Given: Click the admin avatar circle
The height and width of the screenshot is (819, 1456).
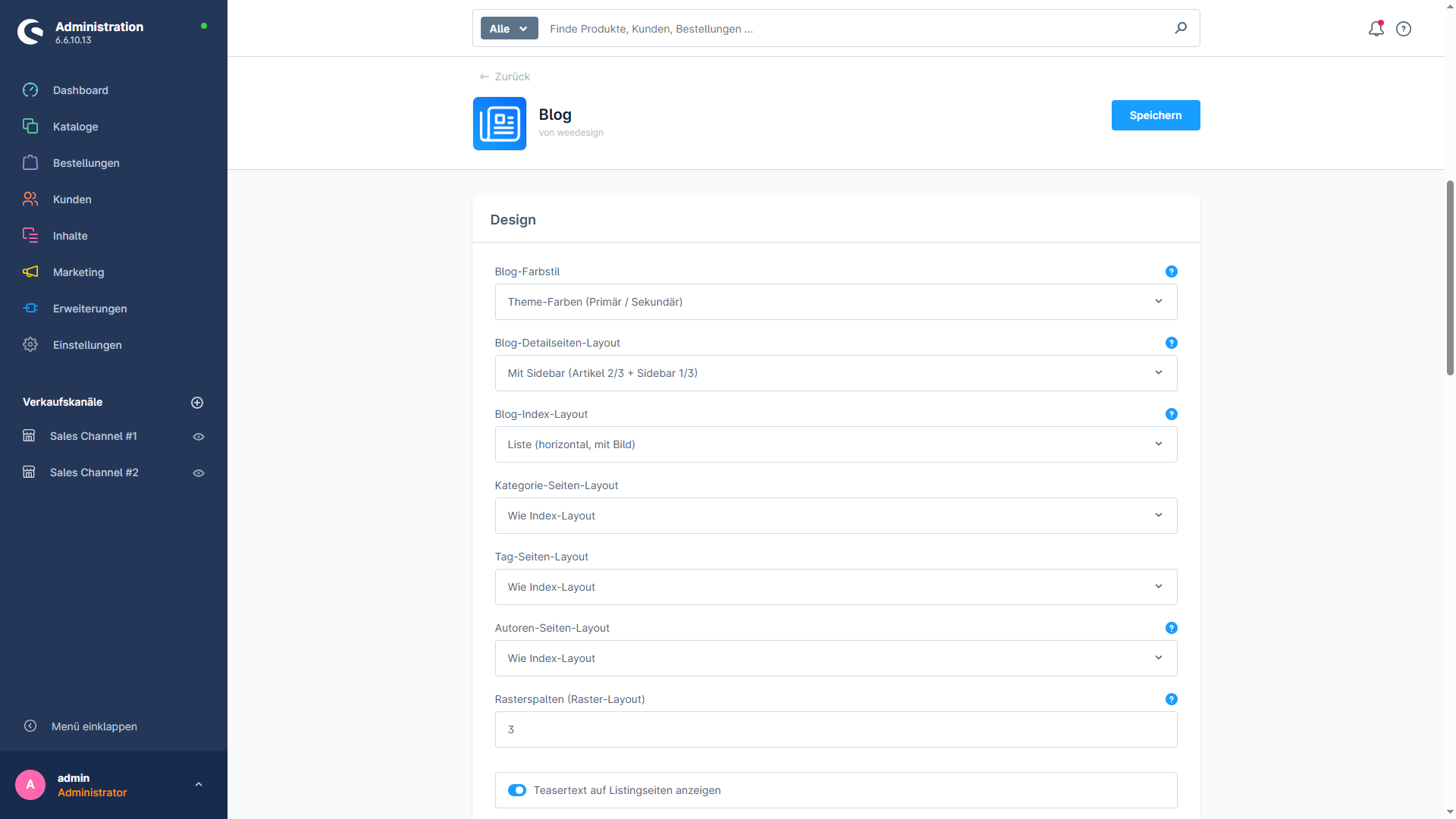Looking at the screenshot, I should (30, 785).
